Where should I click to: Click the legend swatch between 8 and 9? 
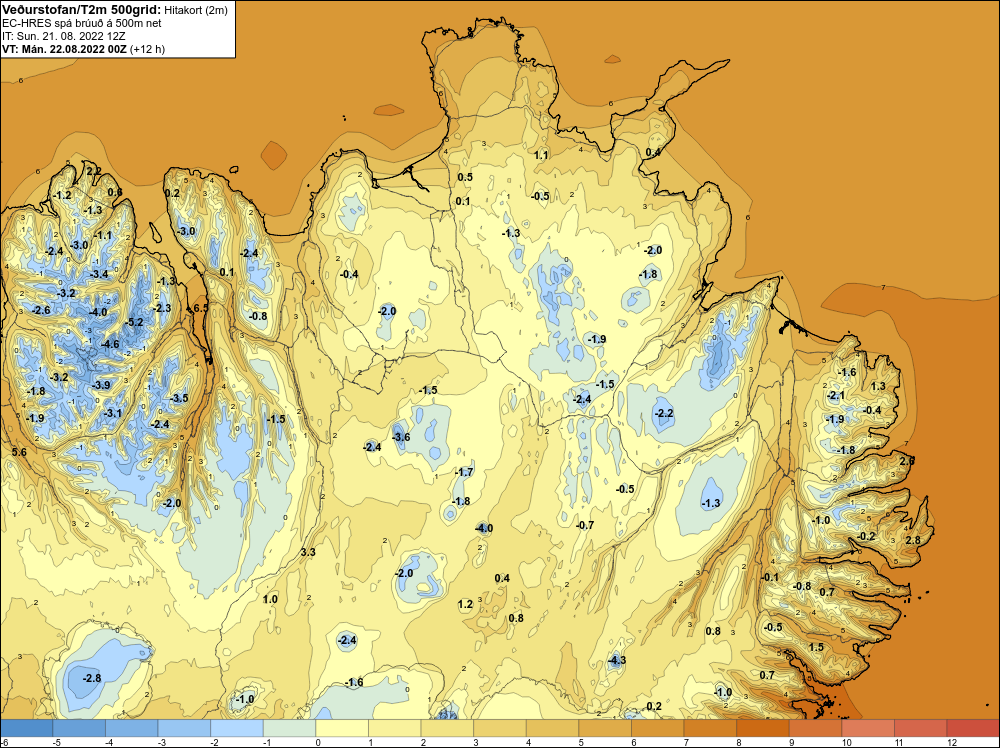(x=763, y=728)
